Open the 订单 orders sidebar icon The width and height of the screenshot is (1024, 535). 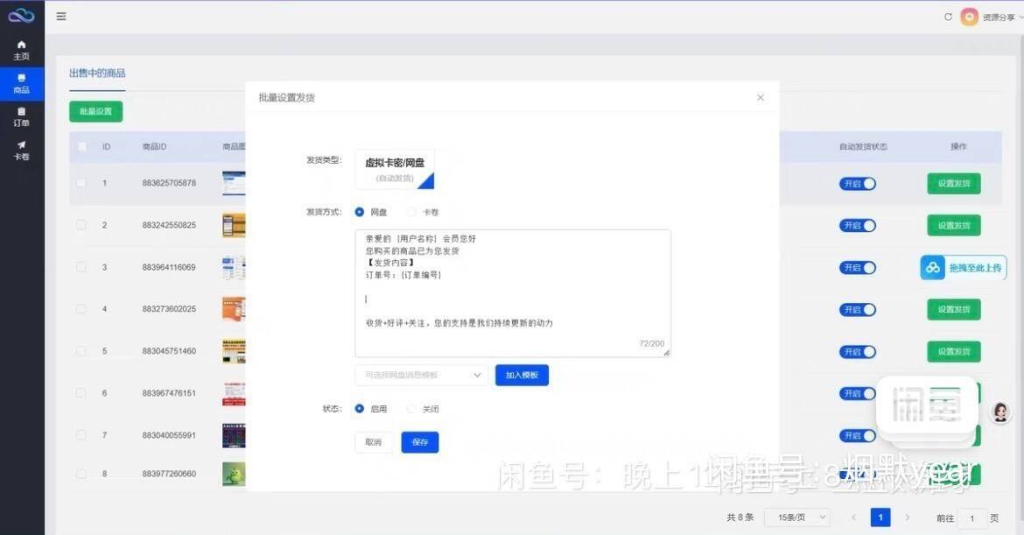pos(21,117)
